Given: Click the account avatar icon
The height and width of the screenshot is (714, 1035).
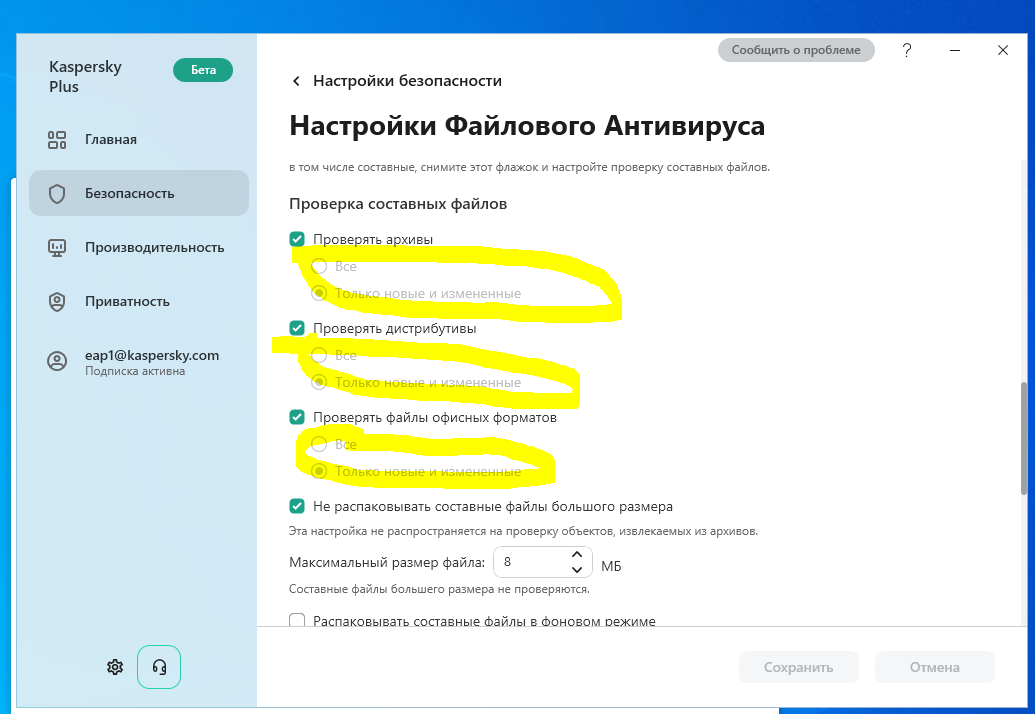Looking at the screenshot, I should (57, 362).
